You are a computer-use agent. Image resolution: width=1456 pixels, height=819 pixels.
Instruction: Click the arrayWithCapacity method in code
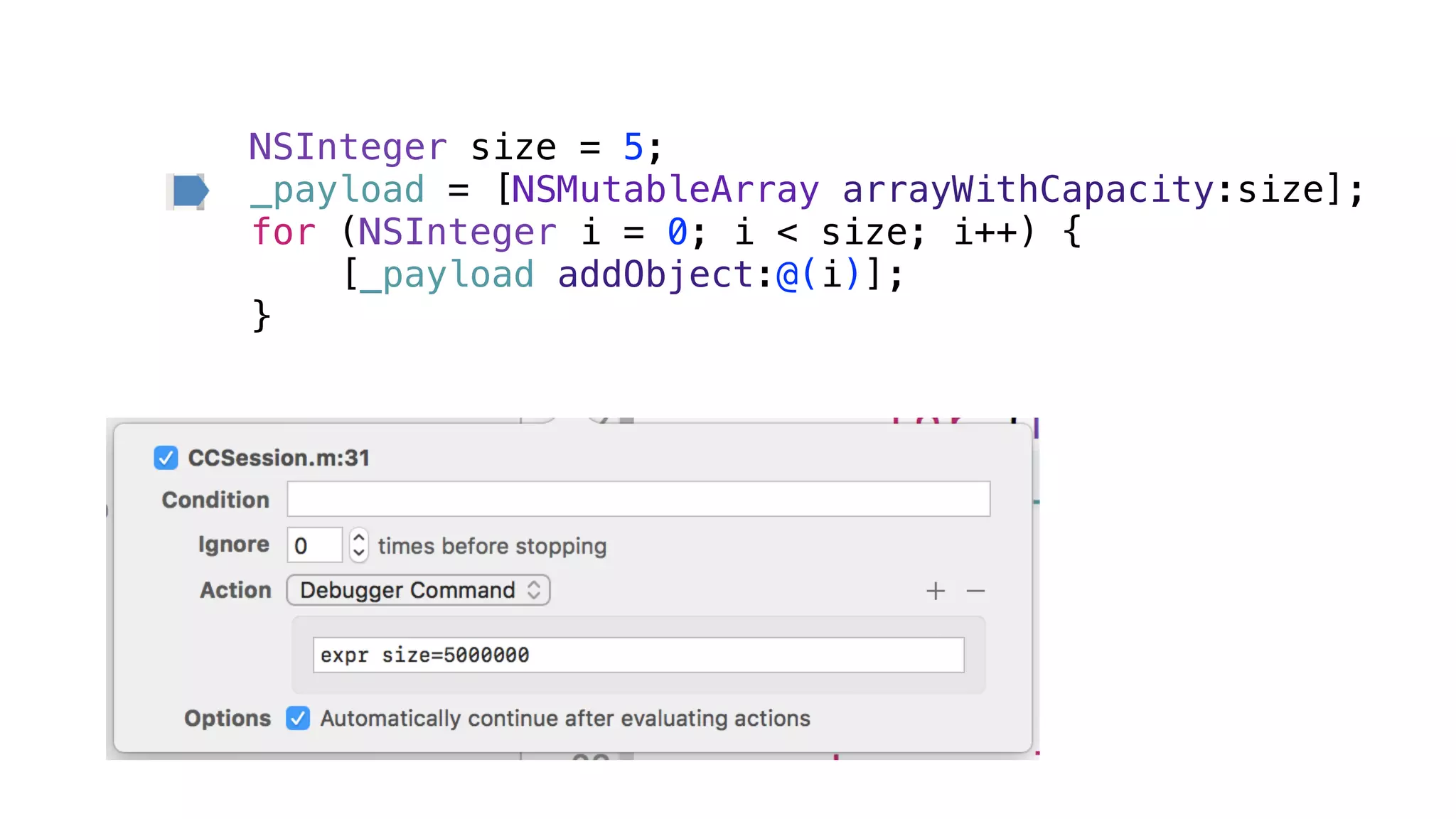1028,190
